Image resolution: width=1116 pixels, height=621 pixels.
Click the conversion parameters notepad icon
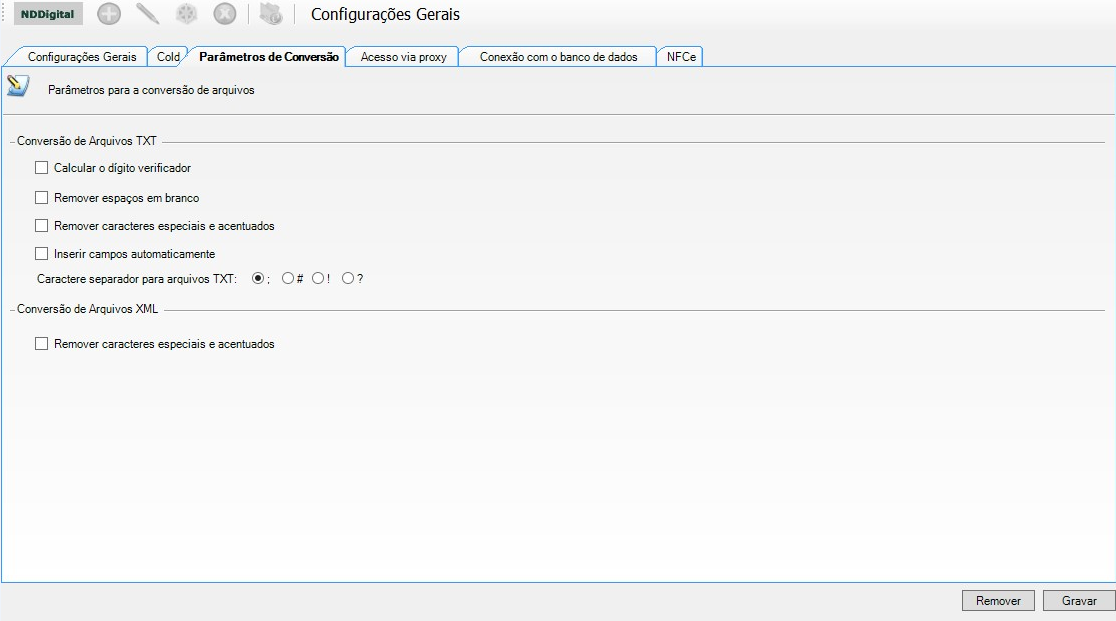tap(18, 86)
